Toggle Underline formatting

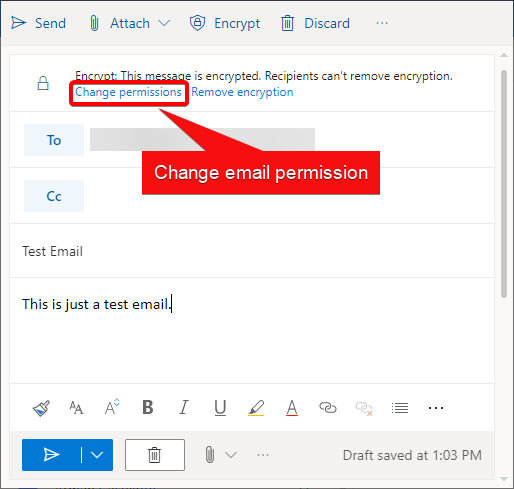[220, 408]
